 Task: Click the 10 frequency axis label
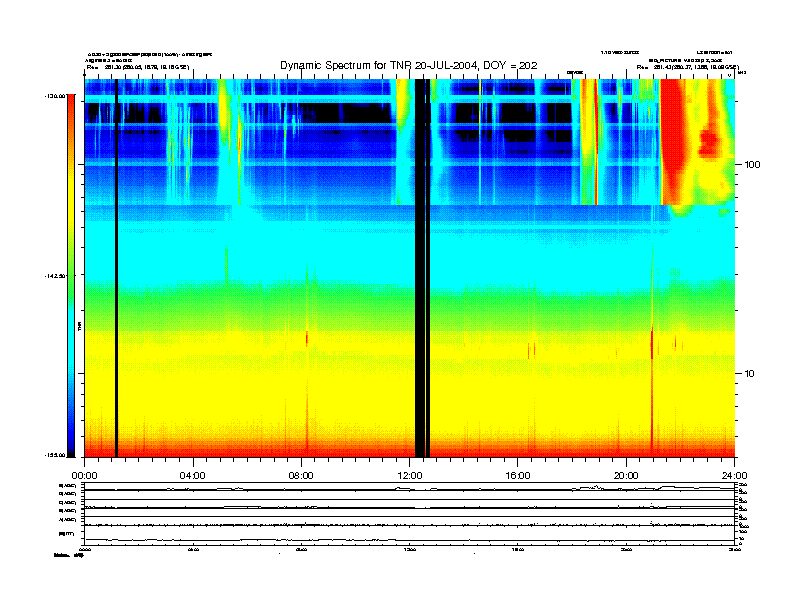[x=750, y=374]
